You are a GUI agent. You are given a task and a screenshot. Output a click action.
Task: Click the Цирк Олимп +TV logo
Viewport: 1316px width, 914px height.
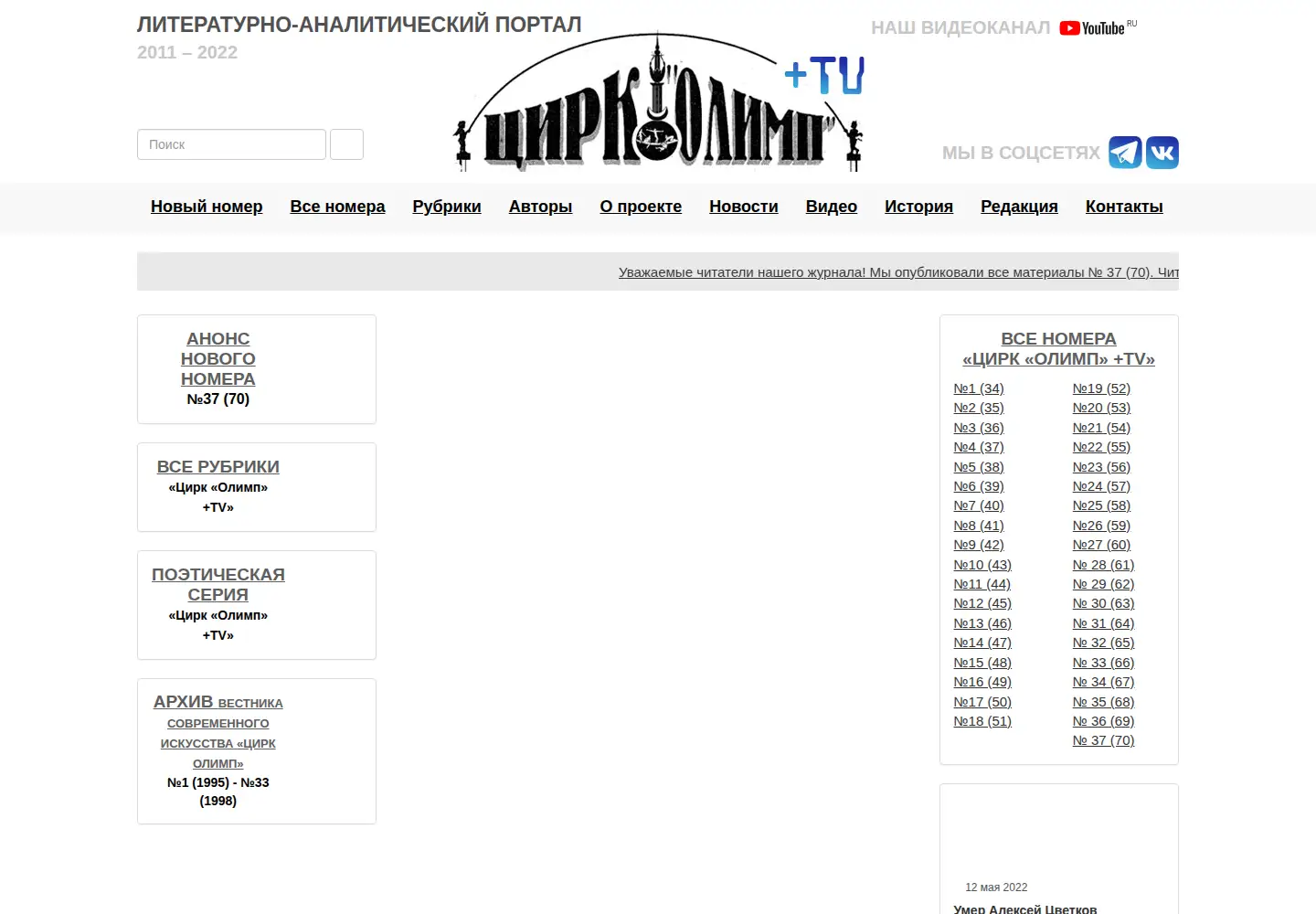(659, 102)
